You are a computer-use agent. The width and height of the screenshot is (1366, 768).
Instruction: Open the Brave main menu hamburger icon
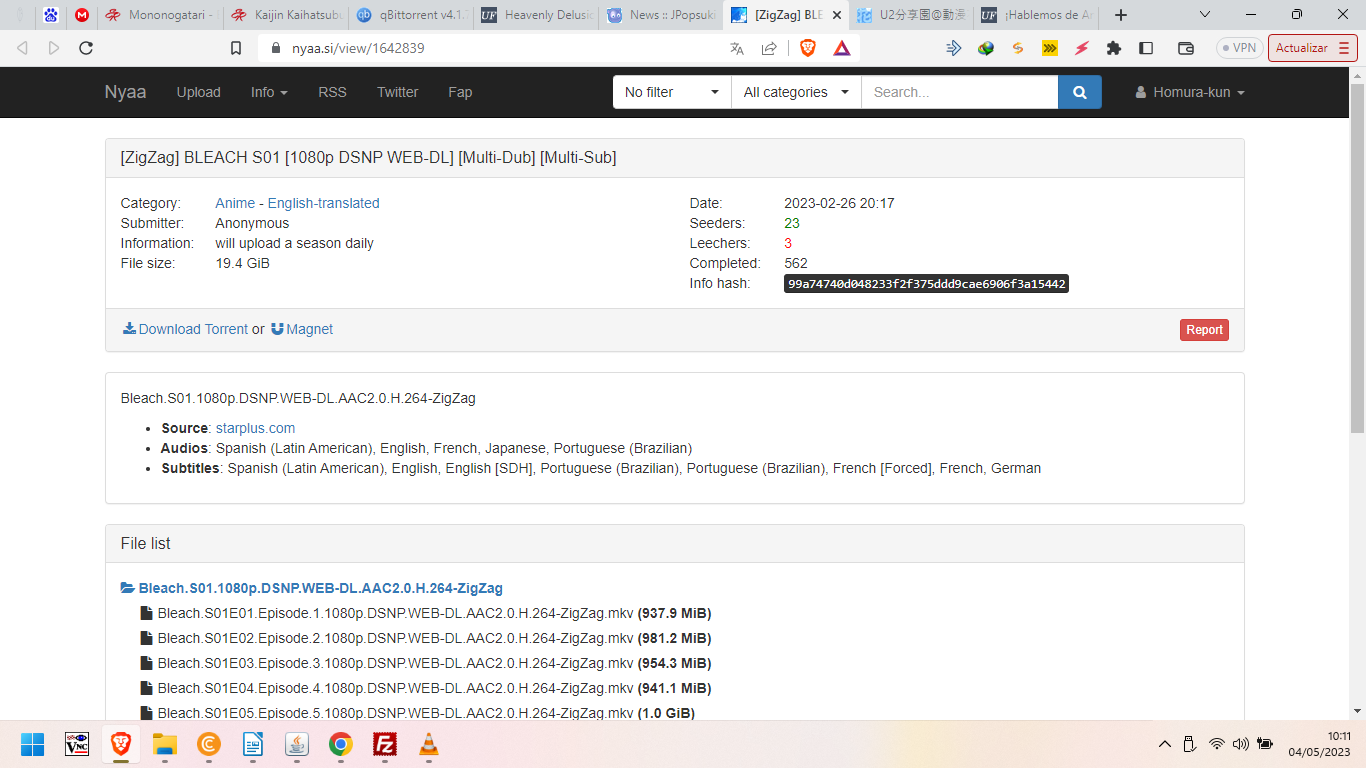(x=1343, y=48)
